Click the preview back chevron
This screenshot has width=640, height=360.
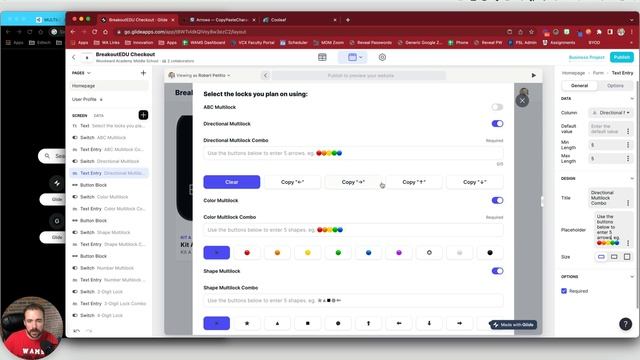(266, 75)
